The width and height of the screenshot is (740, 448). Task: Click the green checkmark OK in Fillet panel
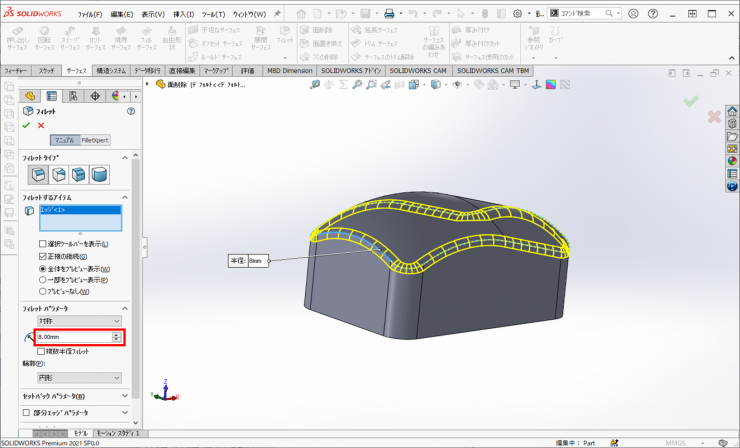click(26, 125)
